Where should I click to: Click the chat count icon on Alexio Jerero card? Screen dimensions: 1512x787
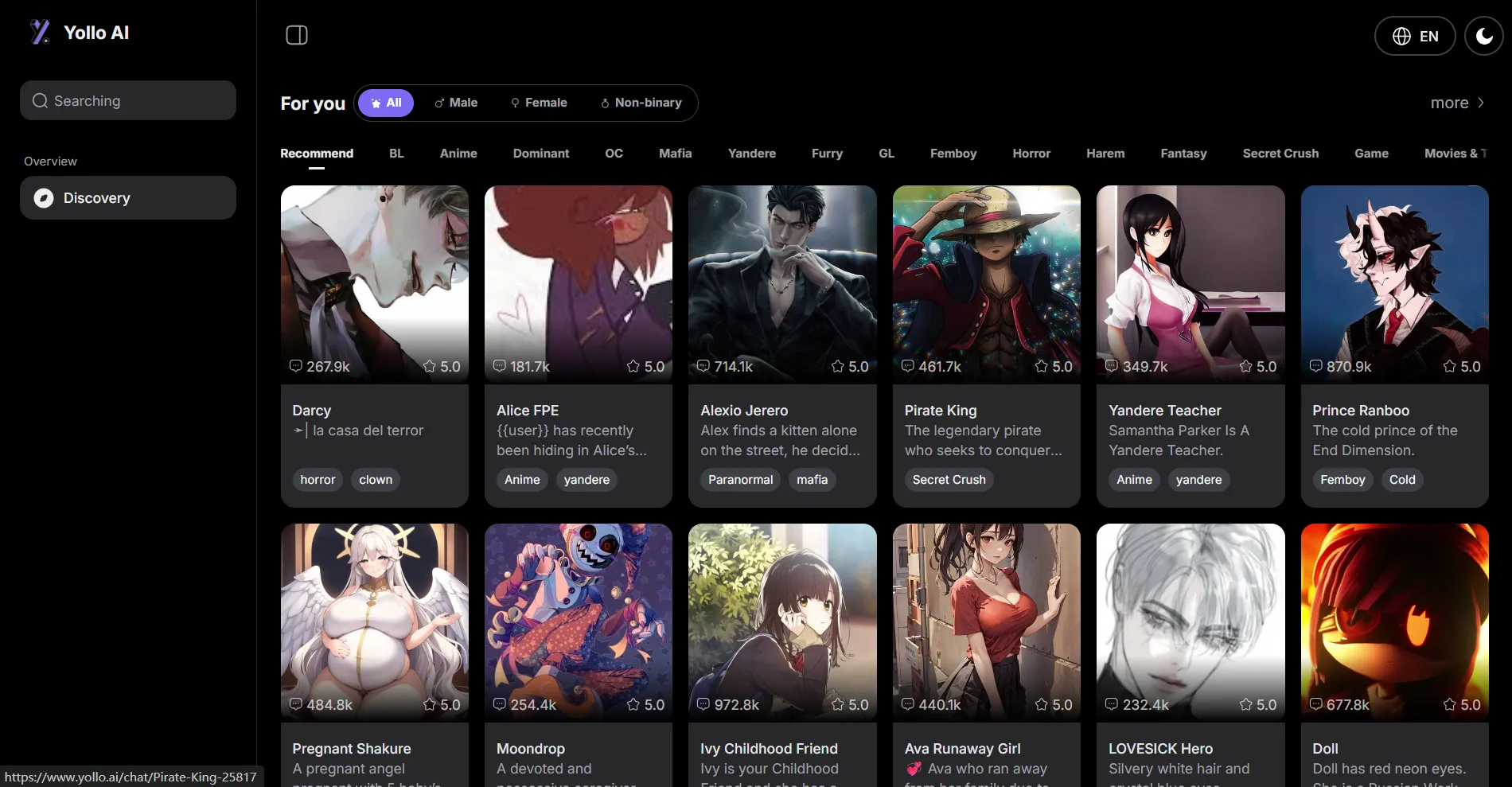point(703,366)
